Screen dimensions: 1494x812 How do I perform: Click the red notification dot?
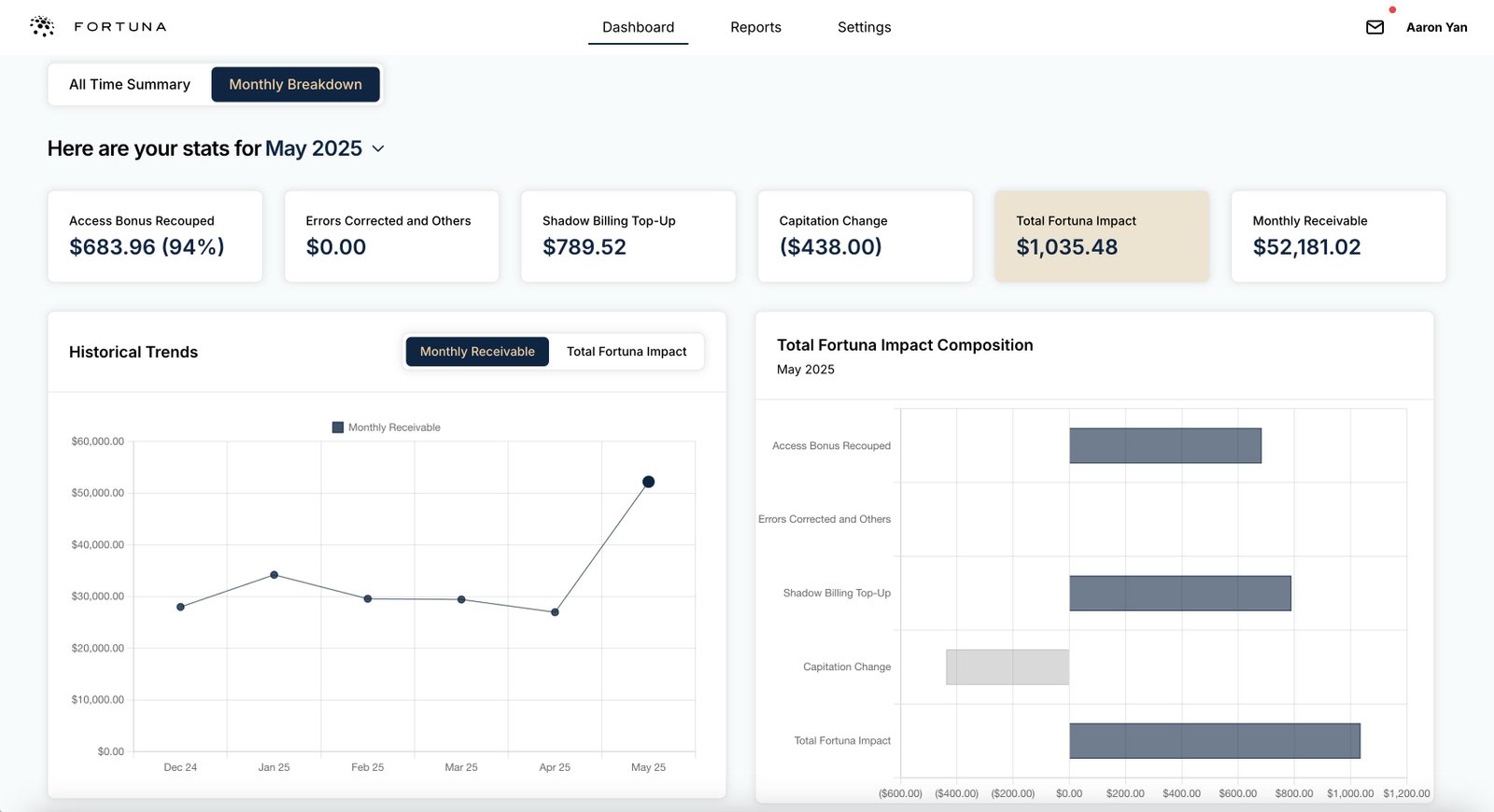[1392, 10]
